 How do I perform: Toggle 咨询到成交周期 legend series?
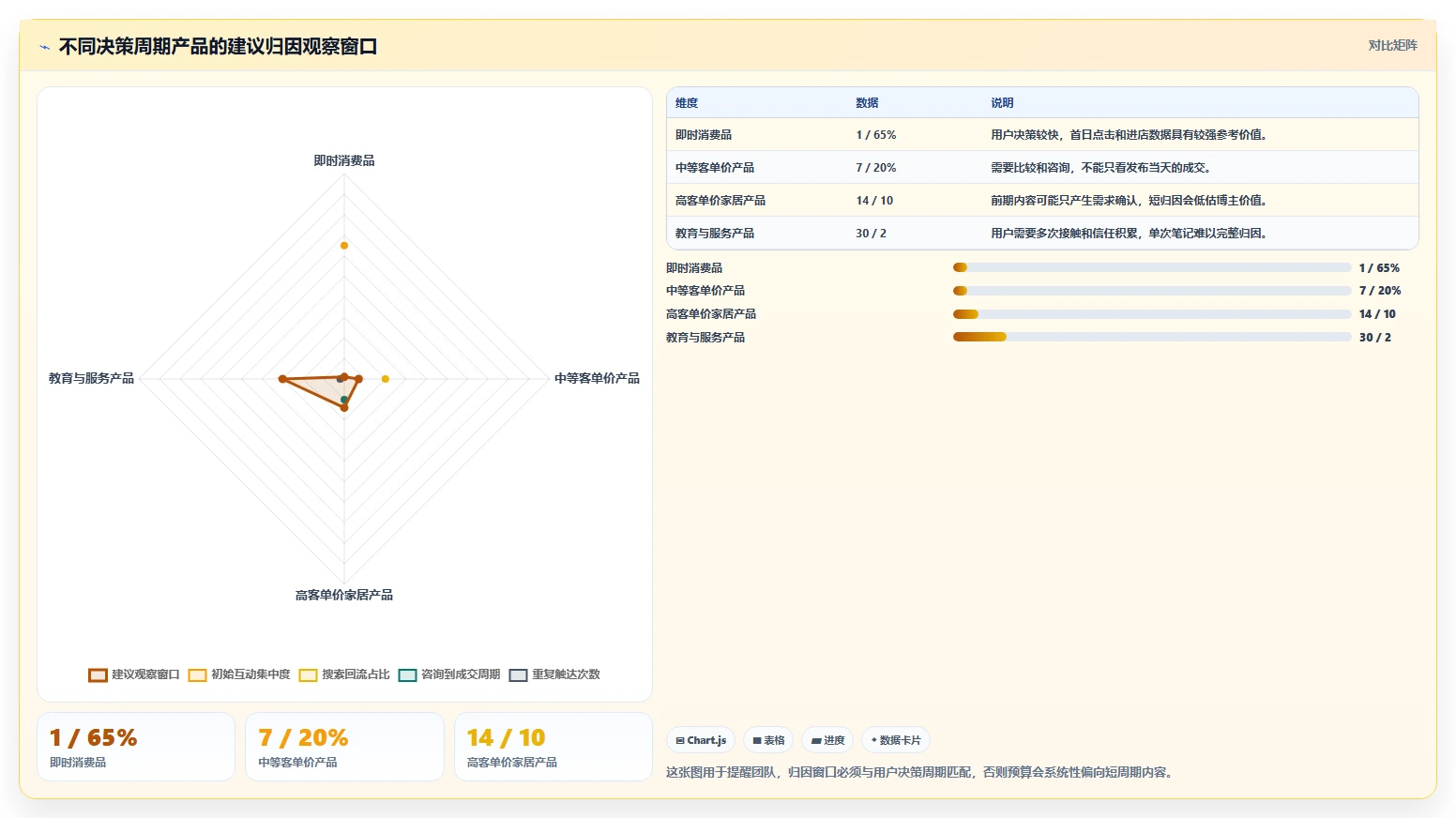449,674
